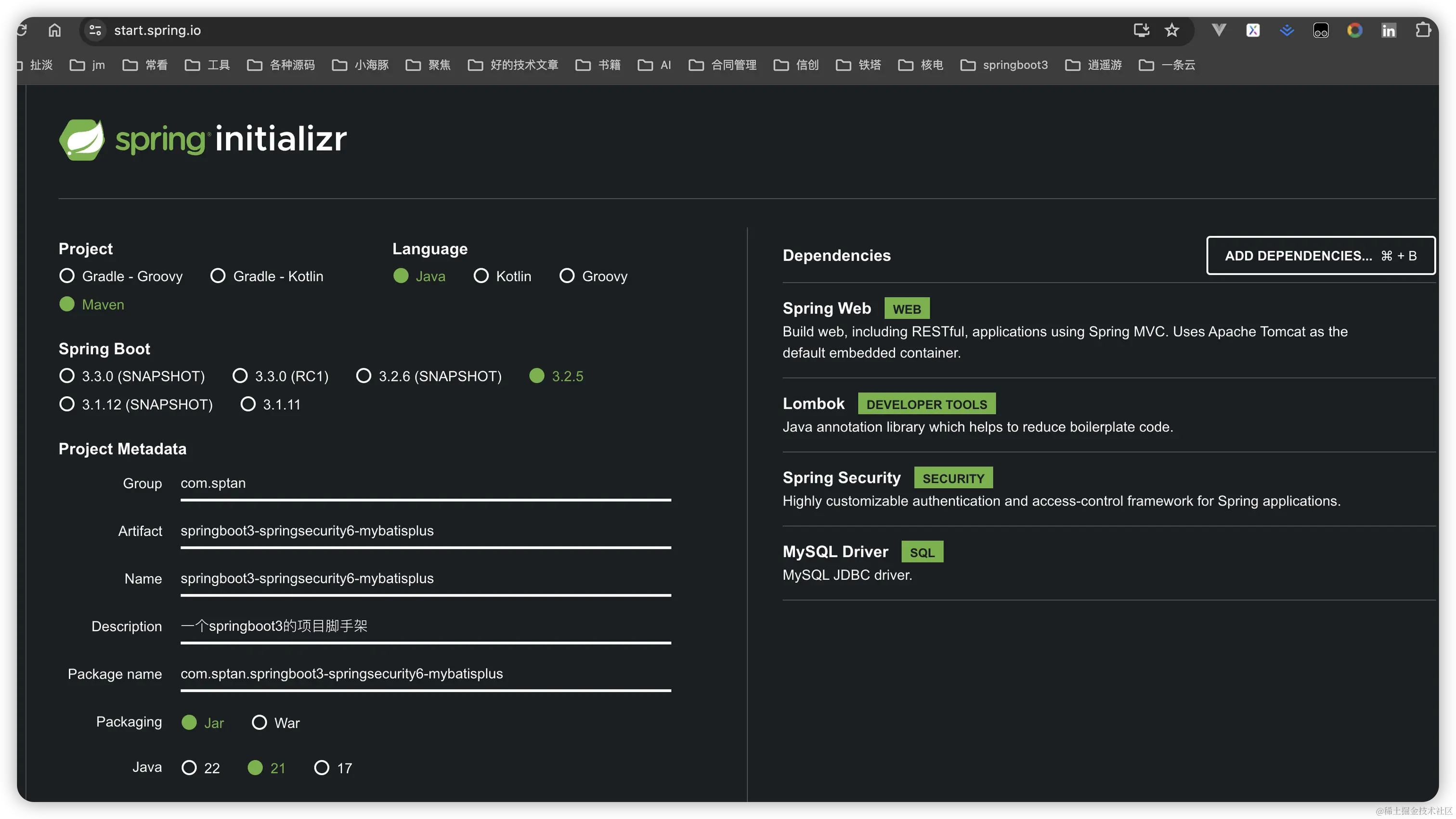Open the 聚焦 bookmark folder
The width and height of the screenshot is (1456, 819).
click(x=428, y=65)
